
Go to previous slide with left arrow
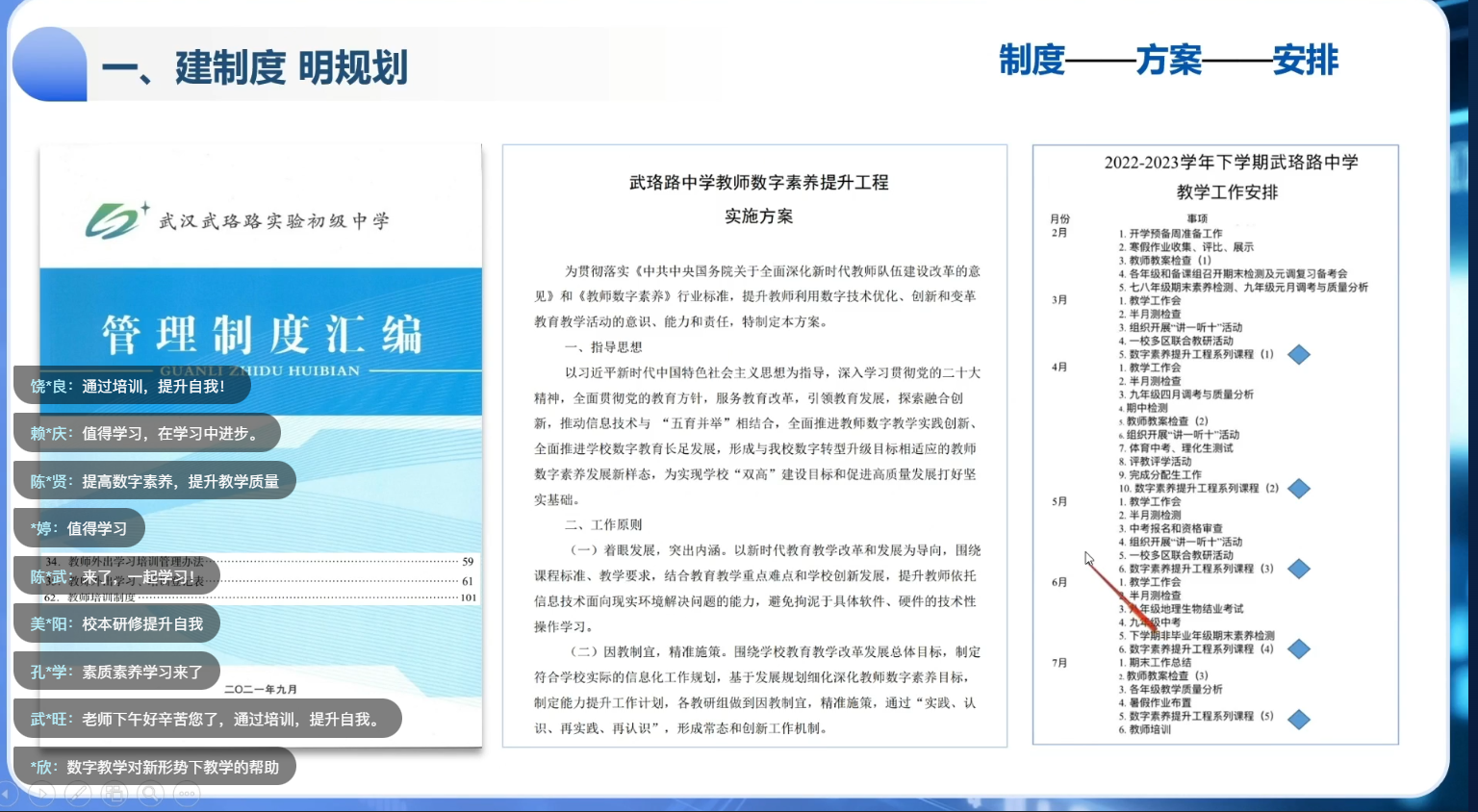tap(8, 795)
